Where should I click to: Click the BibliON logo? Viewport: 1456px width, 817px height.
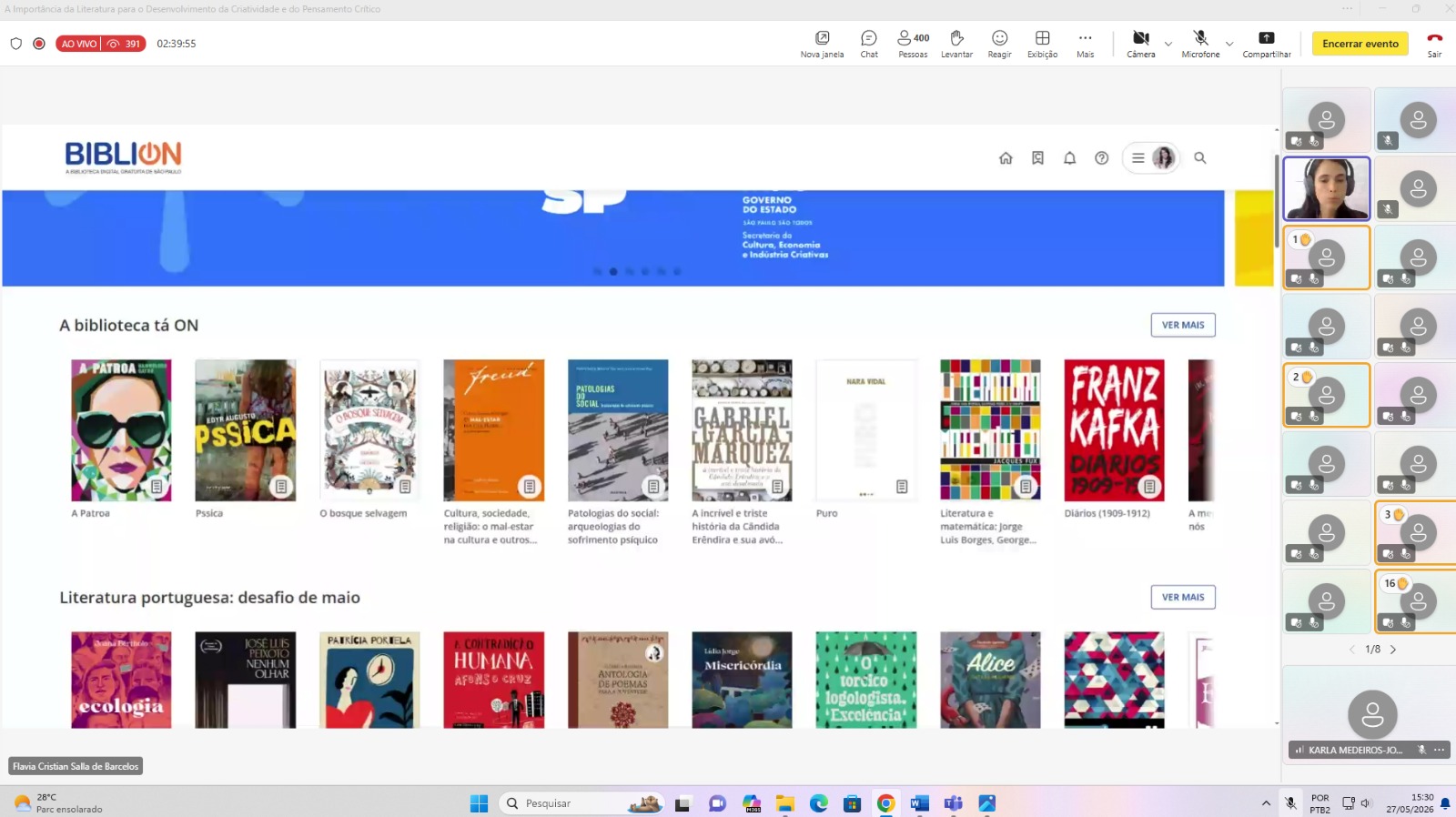pyautogui.click(x=123, y=156)
